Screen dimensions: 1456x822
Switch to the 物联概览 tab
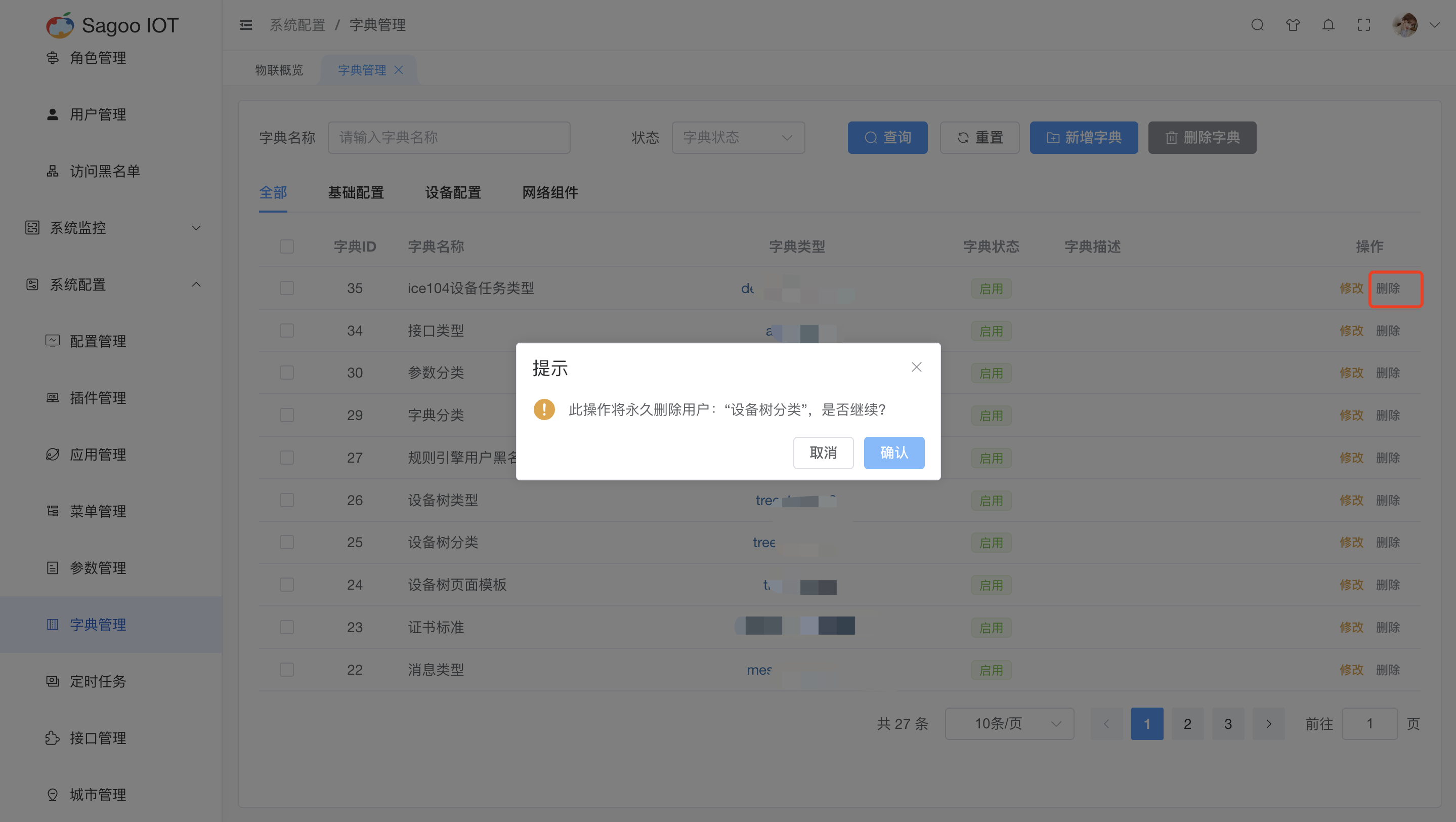pos(279,69)
